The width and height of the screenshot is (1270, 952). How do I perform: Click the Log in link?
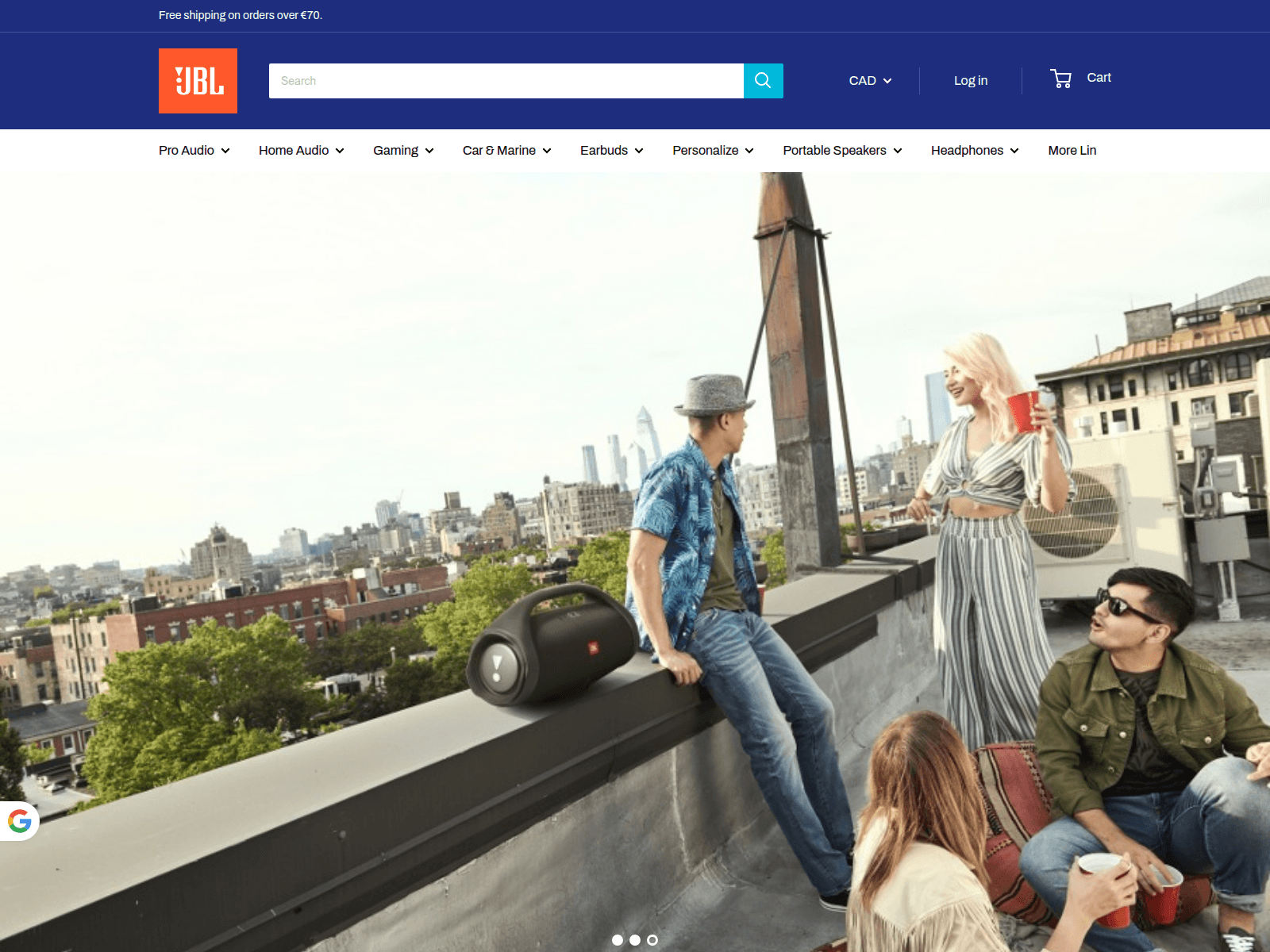point(971,81)
